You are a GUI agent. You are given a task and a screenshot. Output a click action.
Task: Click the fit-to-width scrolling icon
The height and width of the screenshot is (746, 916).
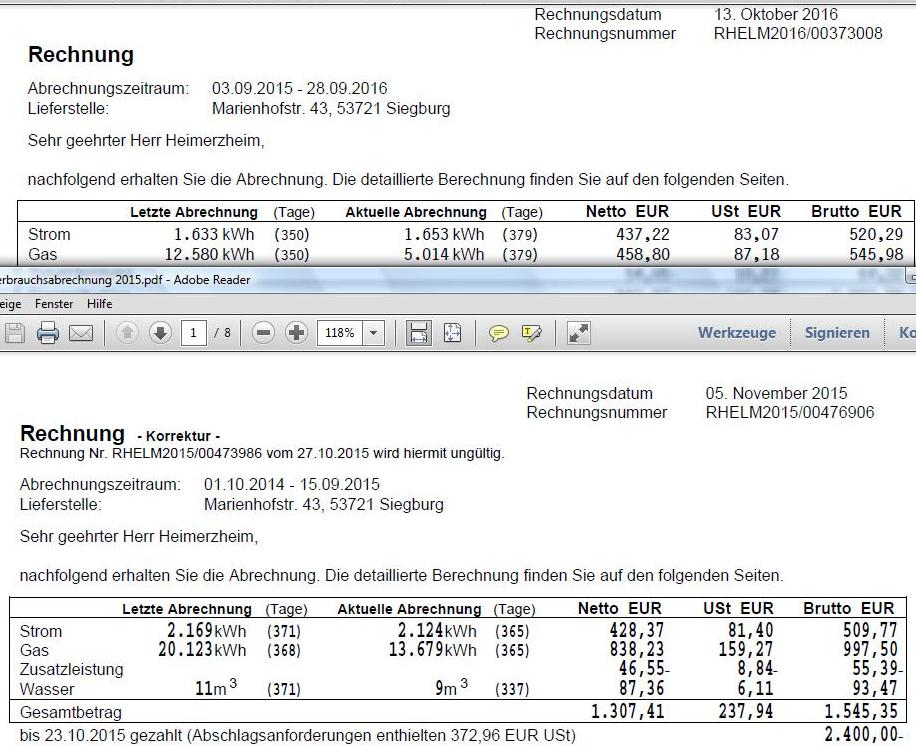pyautogui.click(x=418, y=333)
